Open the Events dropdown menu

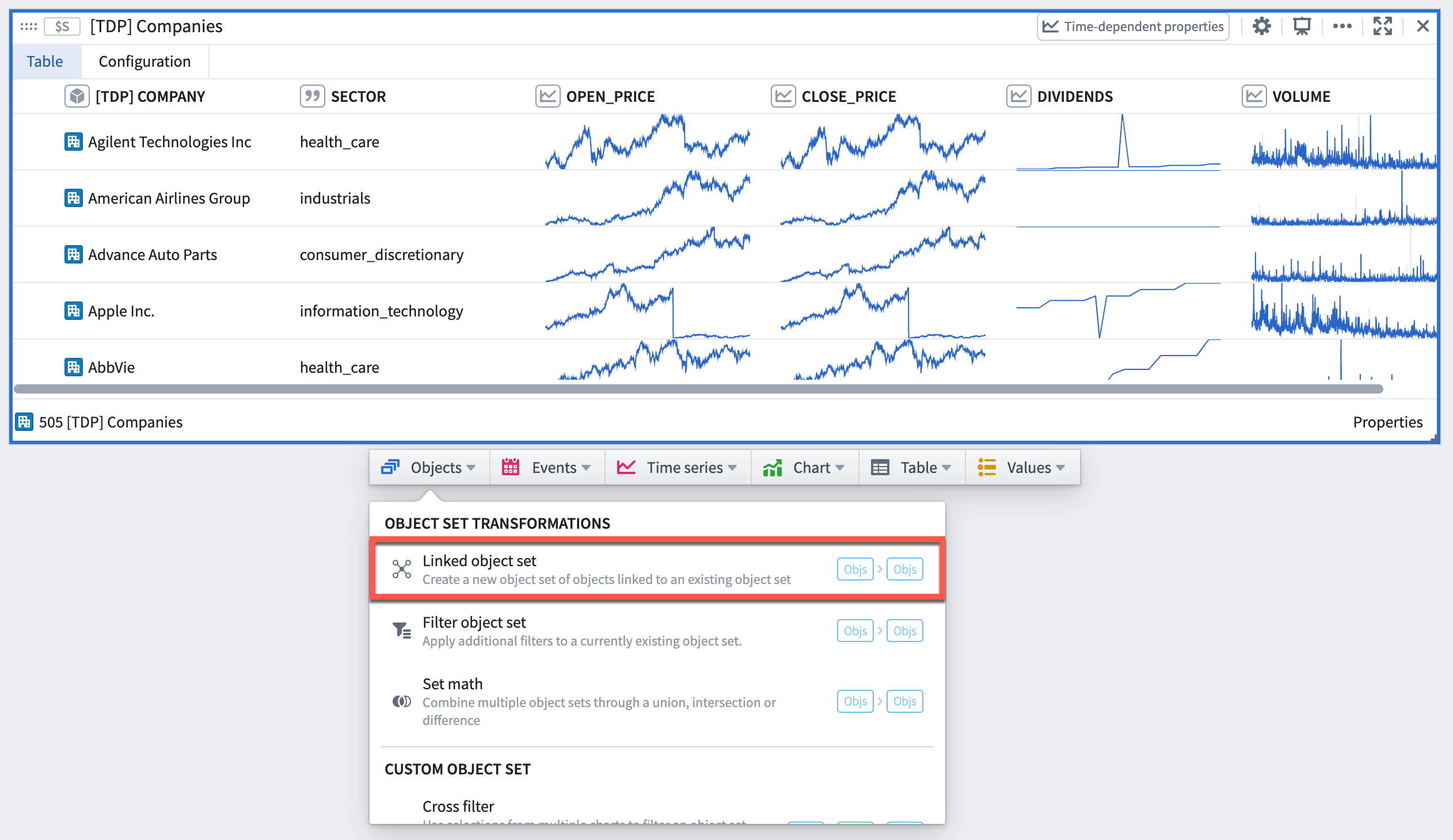pyautogui.click(x=547, y=467)
